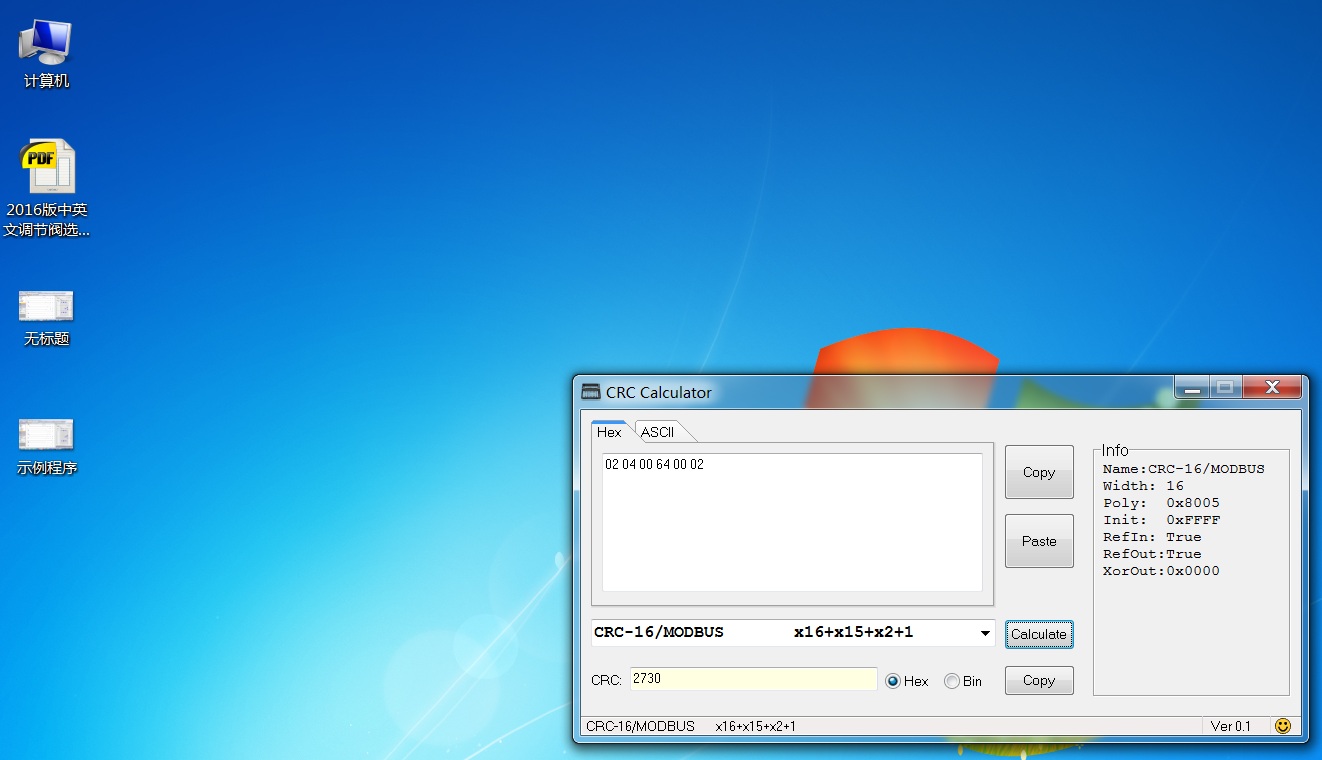
Task: Click the CRC Calculator title bar app icon
Action: (591, 392)
